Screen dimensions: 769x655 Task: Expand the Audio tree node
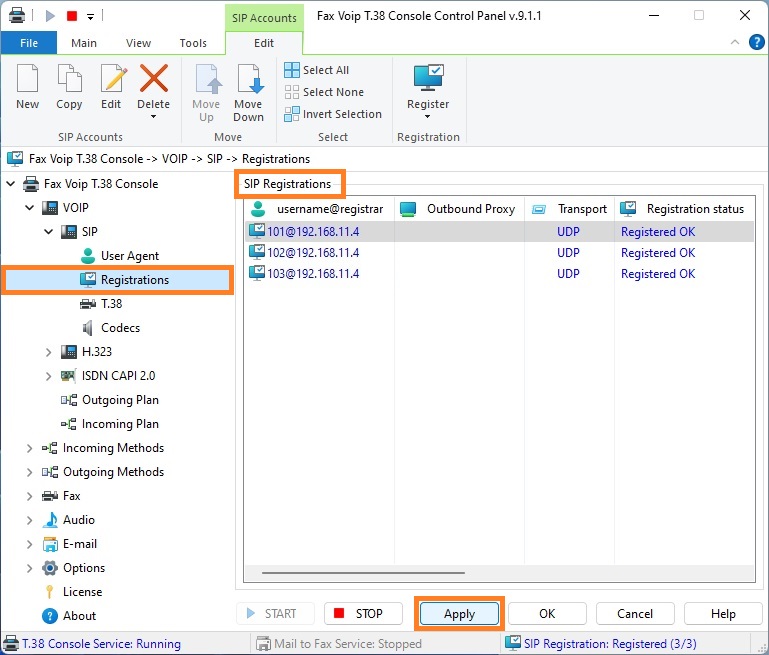coord(30,520)
